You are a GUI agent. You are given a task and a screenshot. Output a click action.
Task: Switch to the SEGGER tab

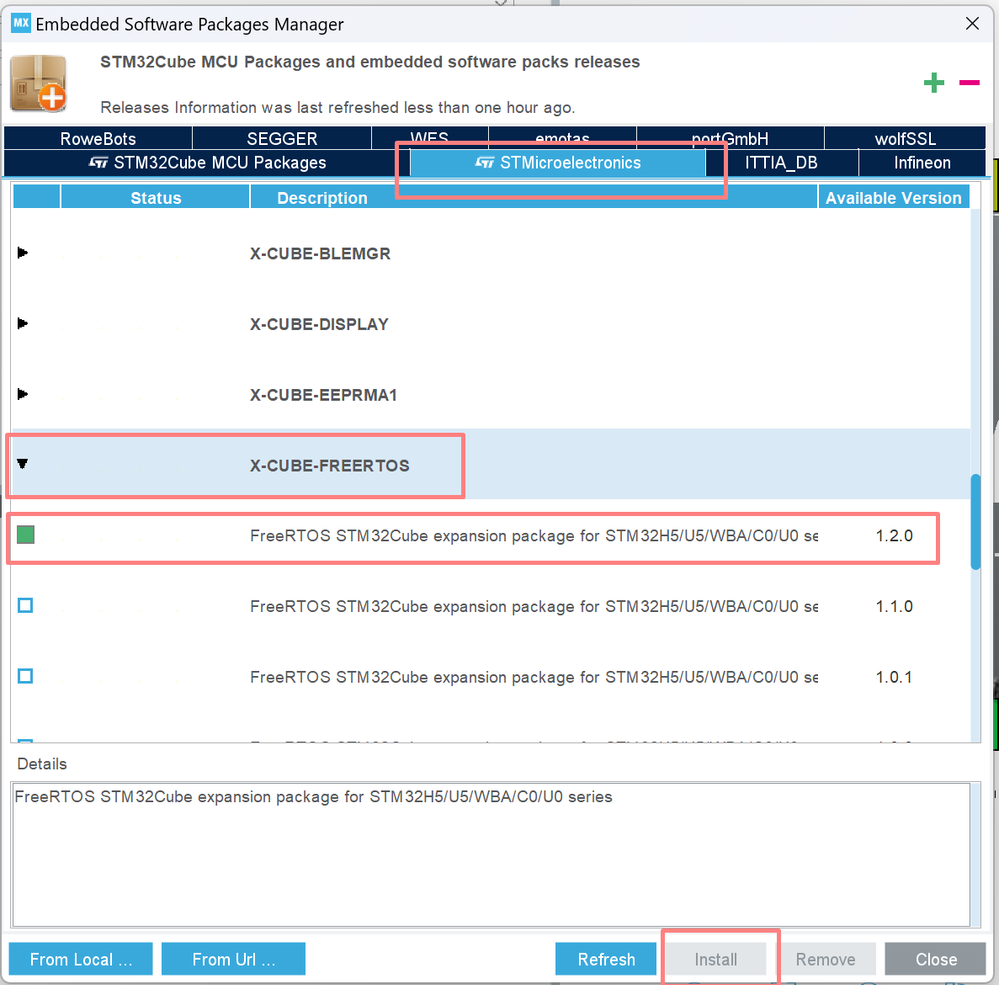click(x=282, y=138)
